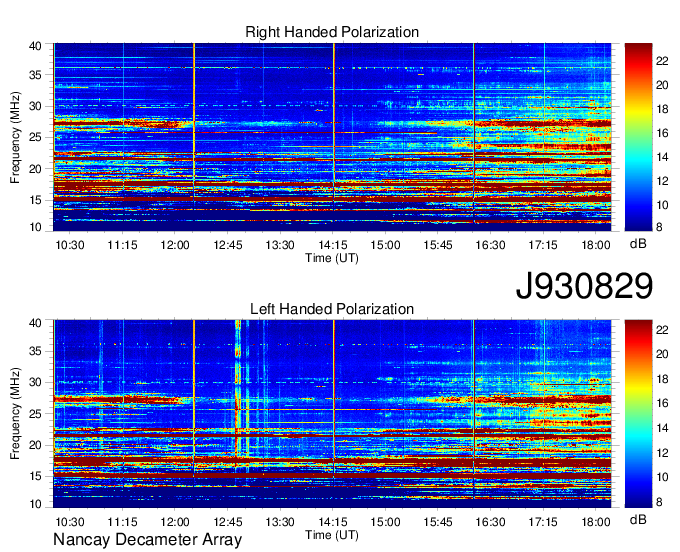Click the "25" frequency tick on Right Handed plot

(x=35, y=137)
